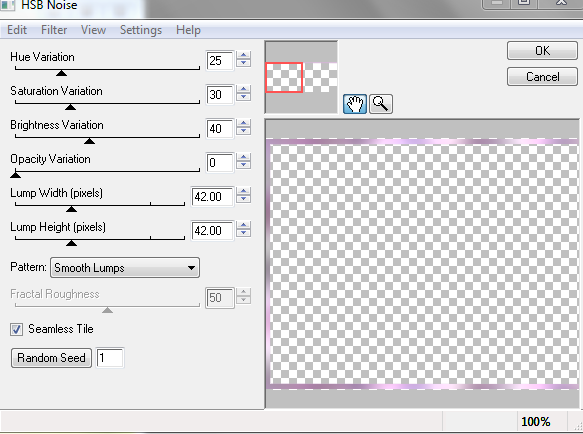The height and width of the screenshot is (434, 583).
Task: Click the Lump Height slider handle
Action: 71,243
